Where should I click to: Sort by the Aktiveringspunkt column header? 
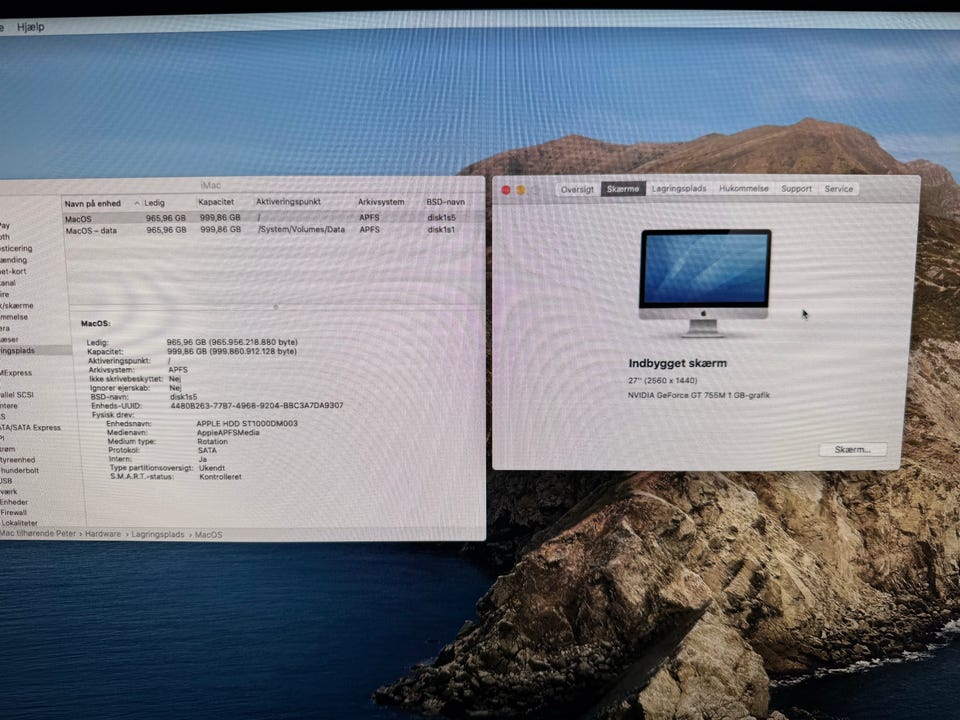tap(288, 201)
